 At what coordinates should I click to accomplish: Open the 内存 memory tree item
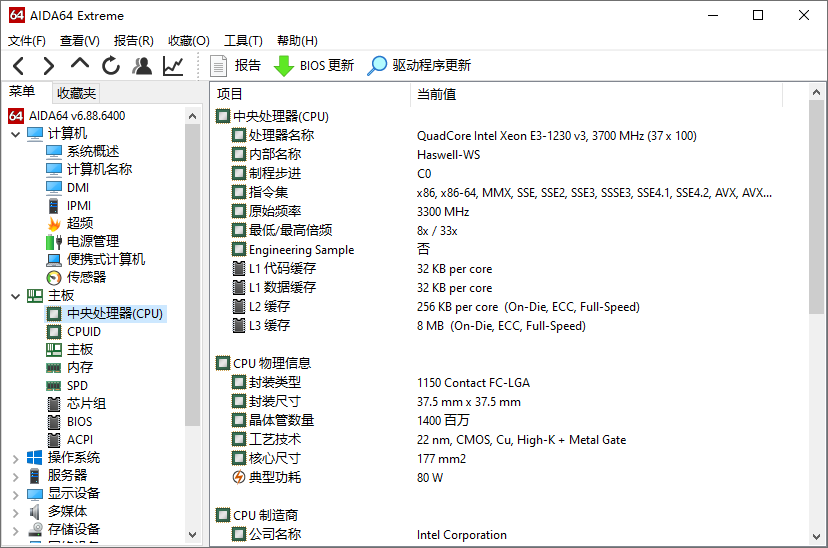tap(70, 367)
